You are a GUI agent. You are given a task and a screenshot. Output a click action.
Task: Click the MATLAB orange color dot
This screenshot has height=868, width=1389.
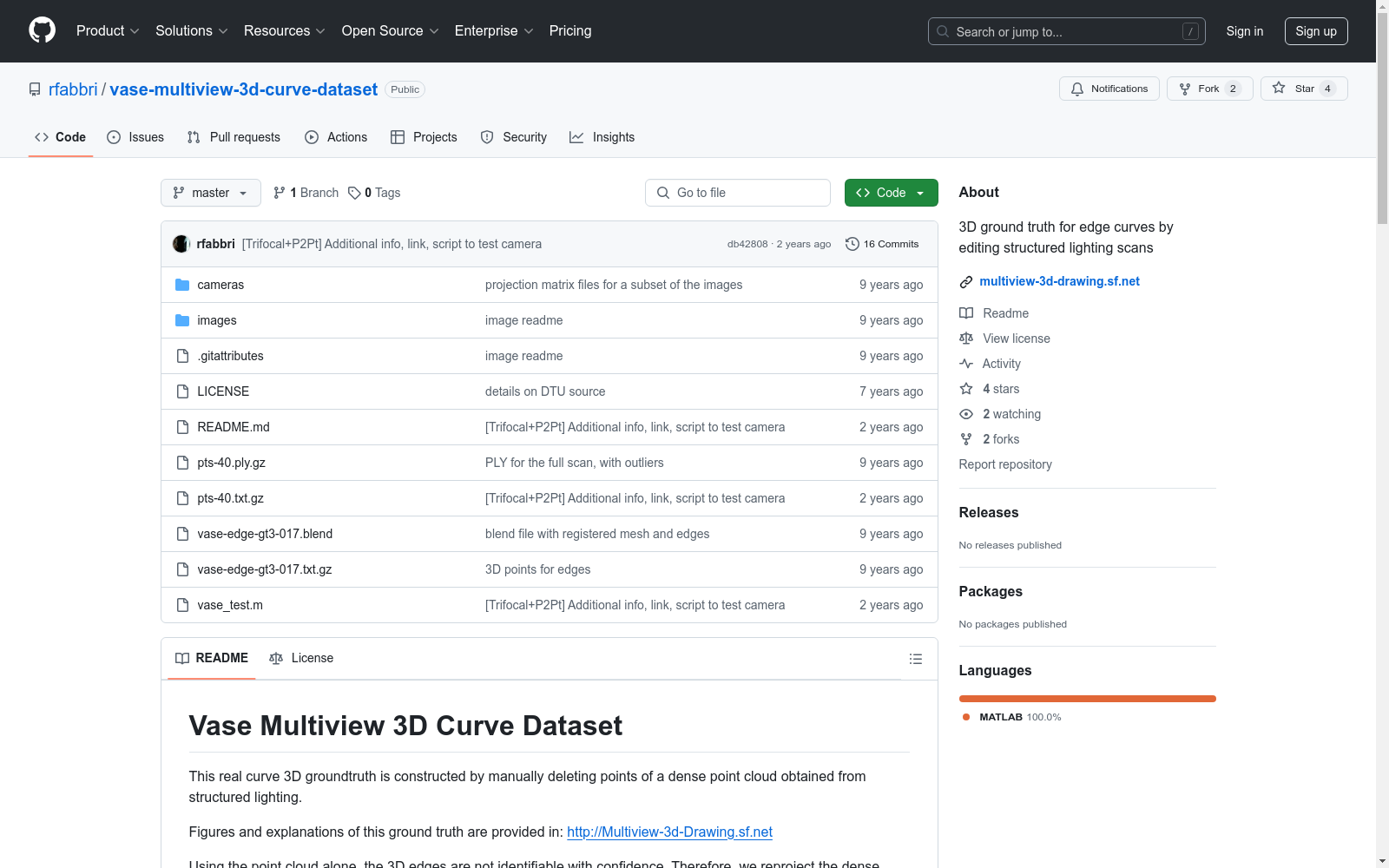pos(966,717)
